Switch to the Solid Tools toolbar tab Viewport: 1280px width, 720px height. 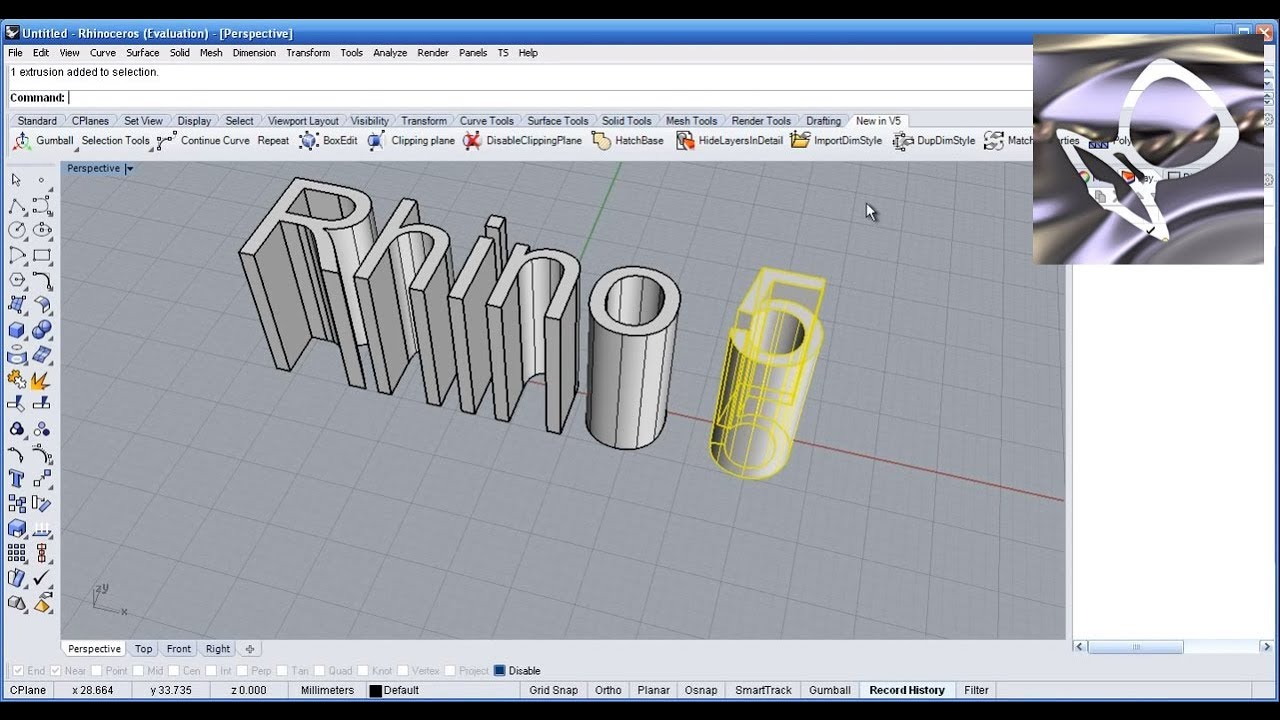tap(627, 121)
